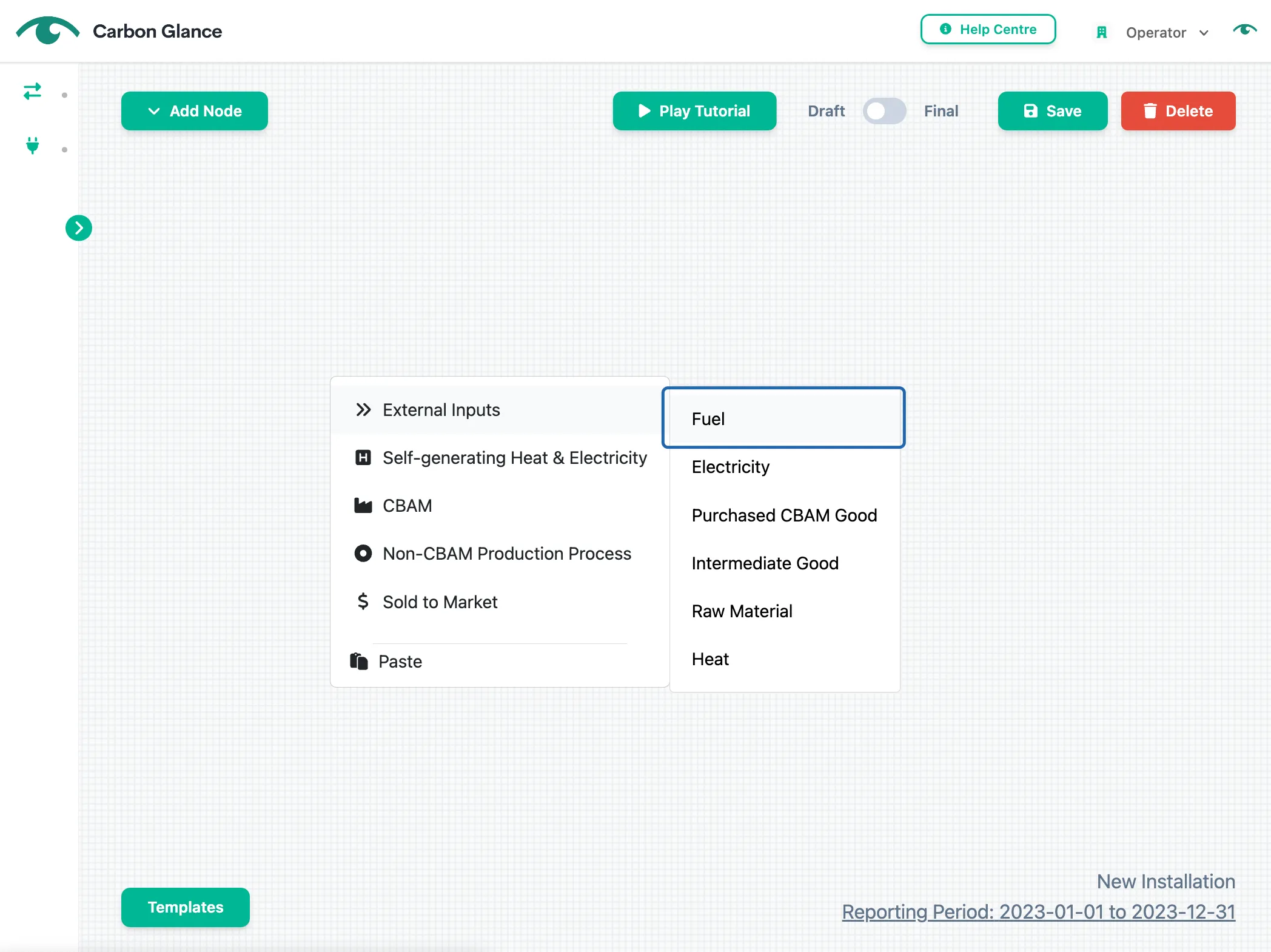The width and height of the screenshot is (1271, 952).
Task: Open the Reporting Period link
Action: click(x=1038, y=911)
